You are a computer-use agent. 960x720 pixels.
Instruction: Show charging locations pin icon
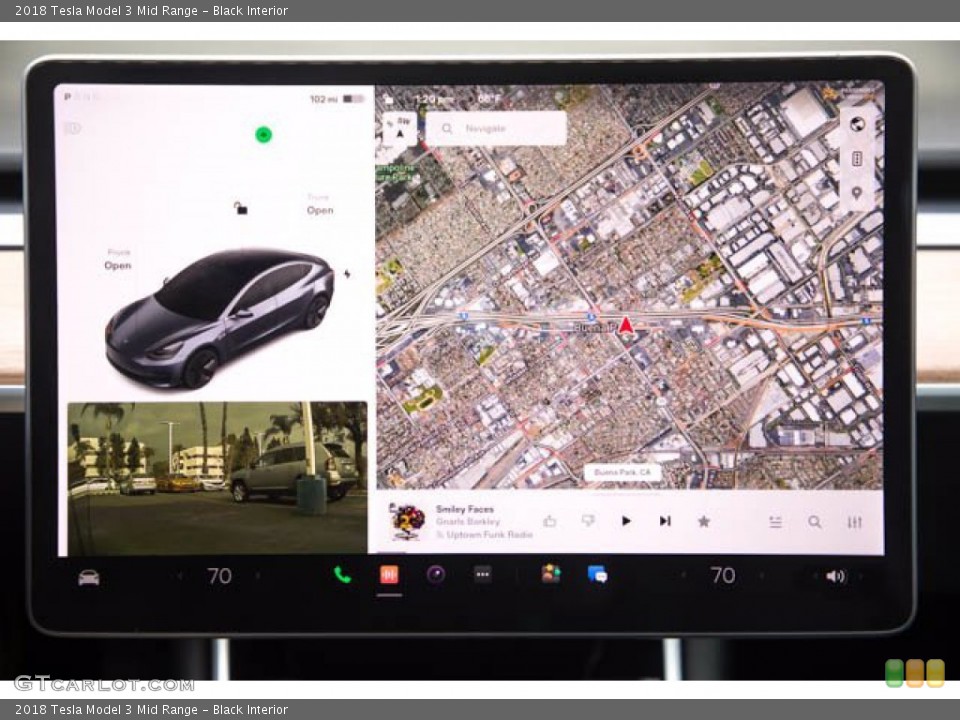857,193
